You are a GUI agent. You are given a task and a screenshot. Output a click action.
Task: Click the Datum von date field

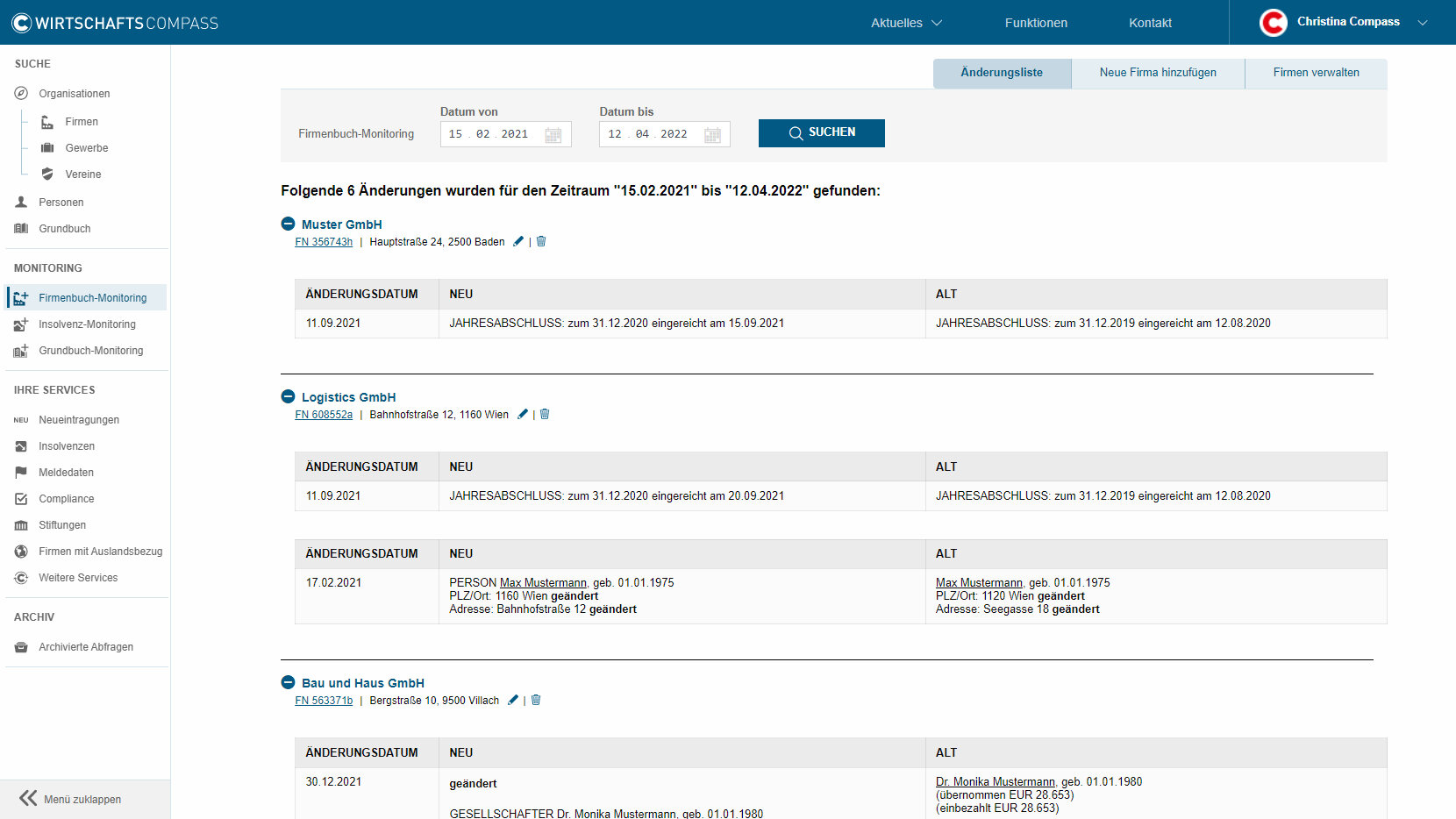pyautogui.click(x=506, y=134)
